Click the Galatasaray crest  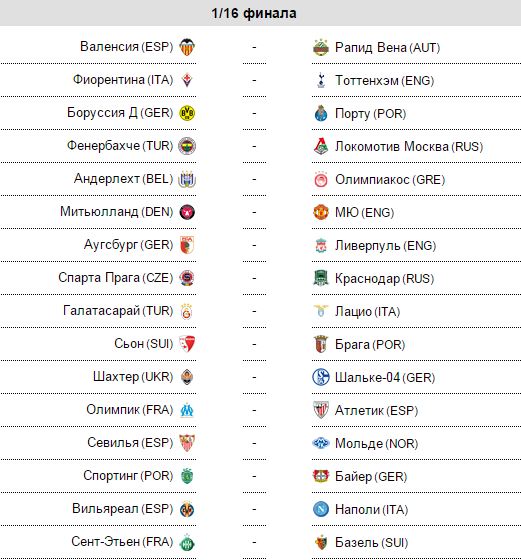coord(187,311)
